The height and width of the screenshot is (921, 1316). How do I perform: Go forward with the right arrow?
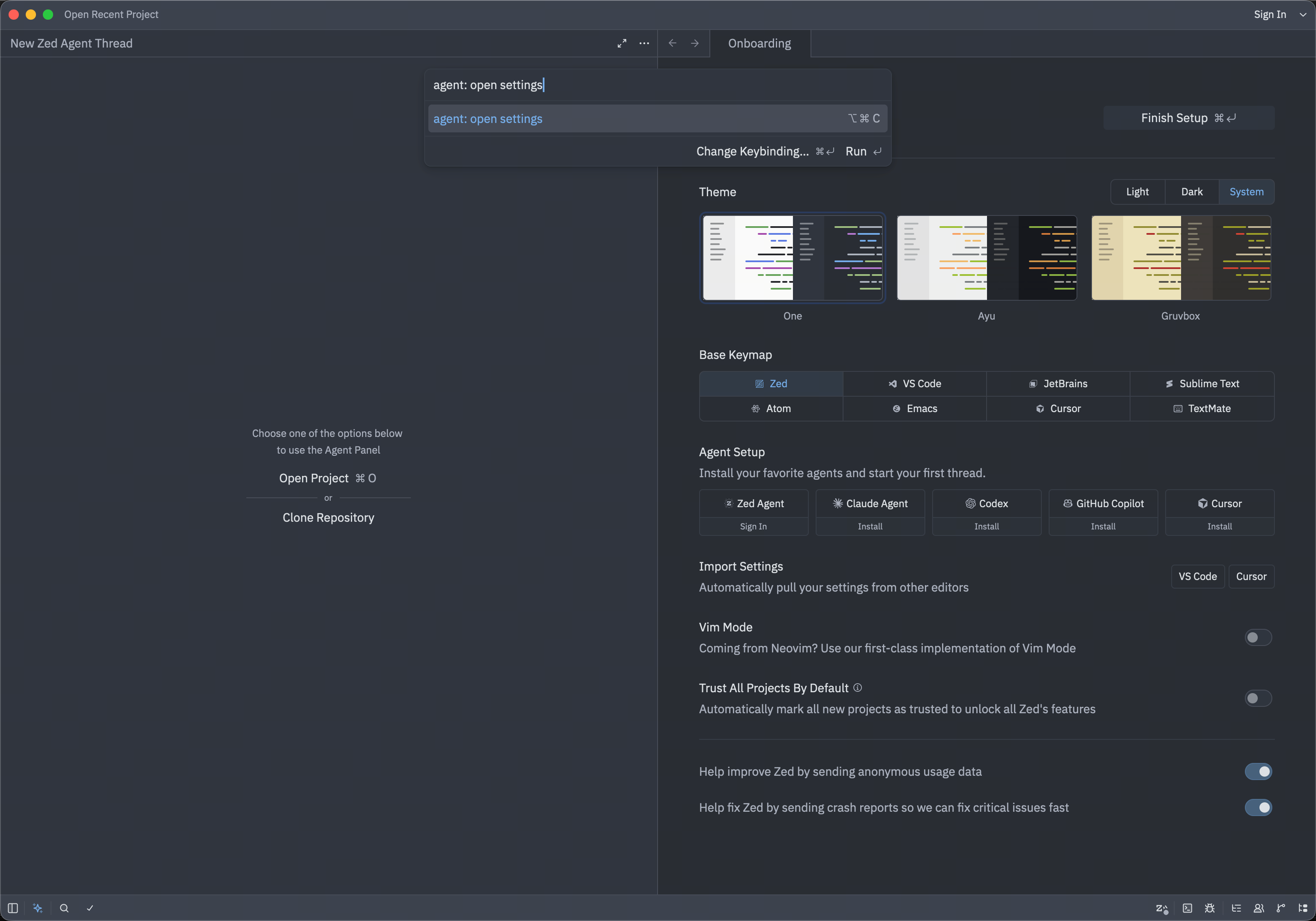(x=695, y=44)
